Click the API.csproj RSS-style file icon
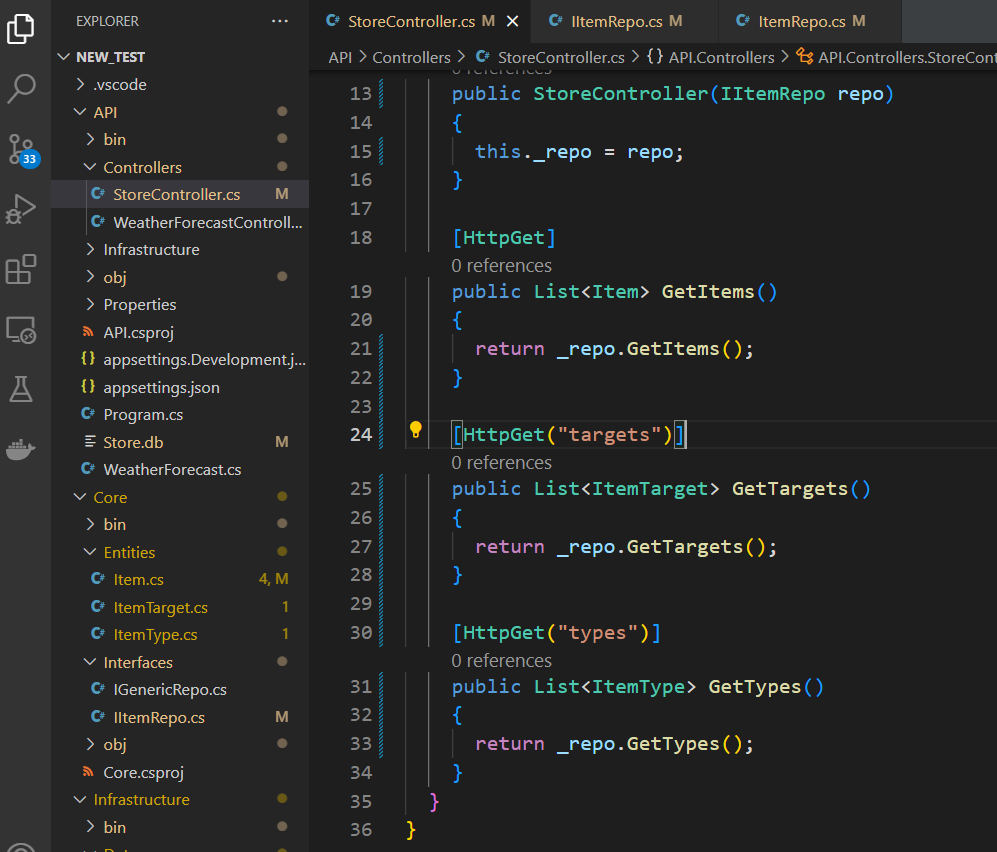 [88, 332]
